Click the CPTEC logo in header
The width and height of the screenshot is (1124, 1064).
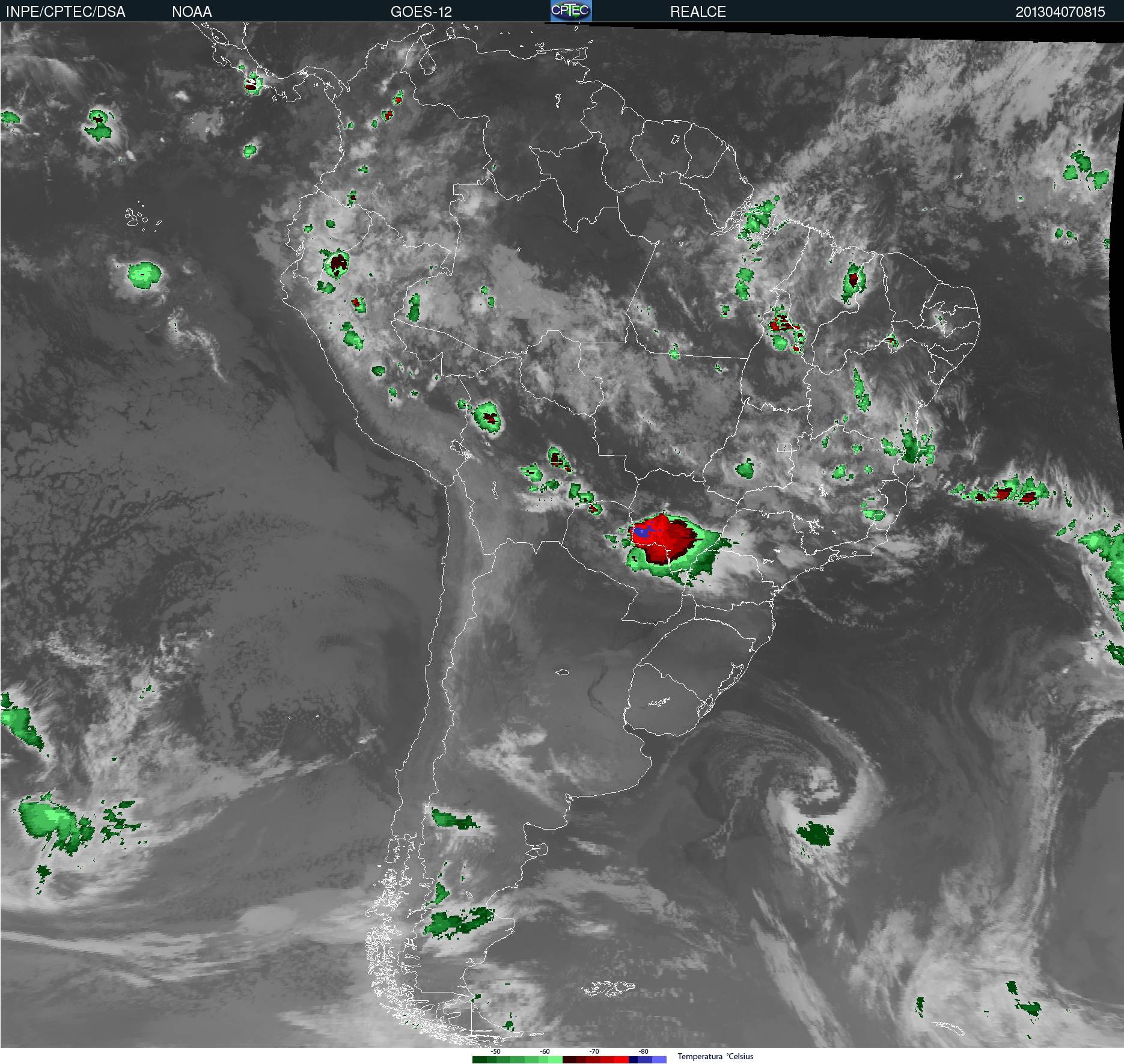pyautogui.click(x=571, y=10)
